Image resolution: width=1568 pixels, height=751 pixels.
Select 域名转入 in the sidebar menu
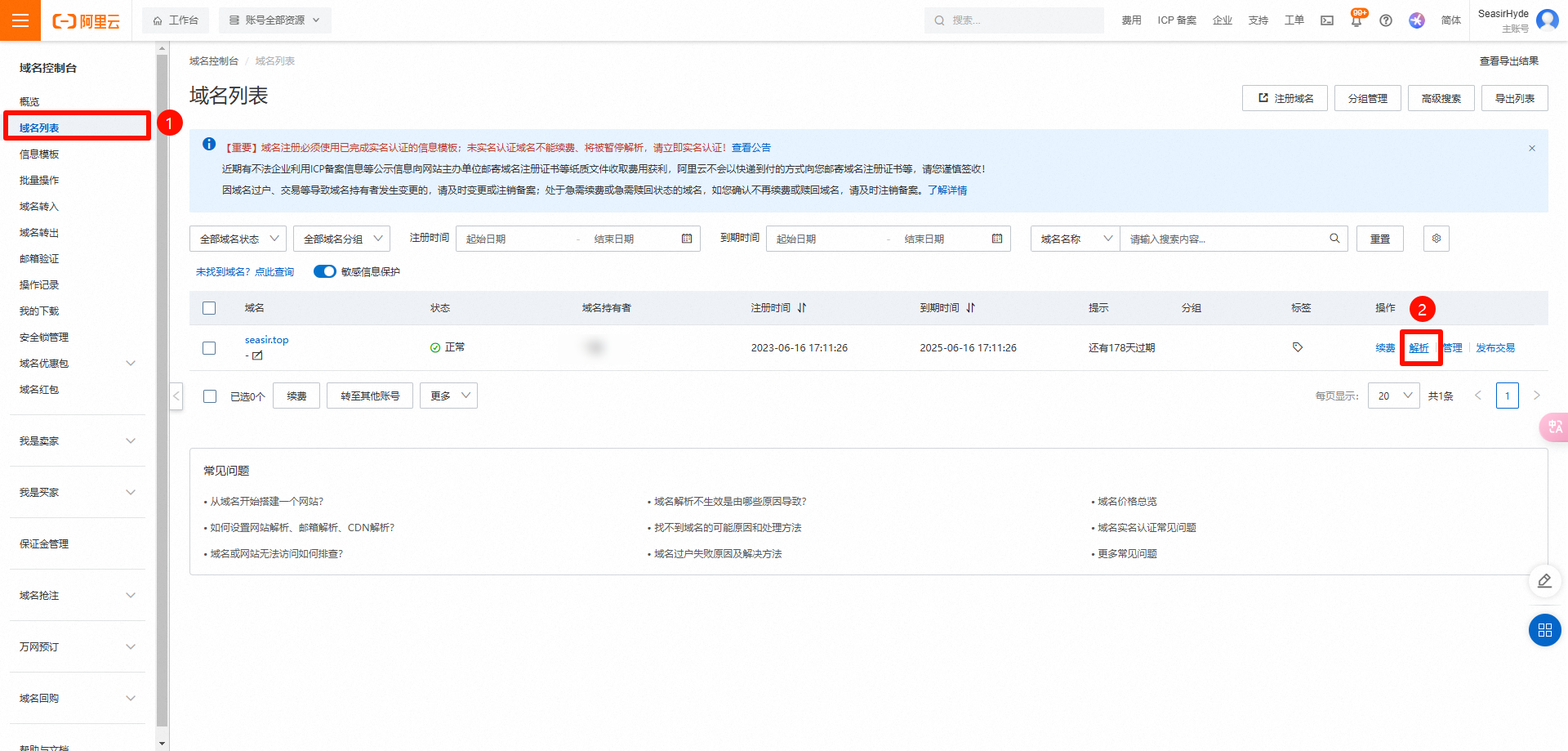tap(39, 207)
